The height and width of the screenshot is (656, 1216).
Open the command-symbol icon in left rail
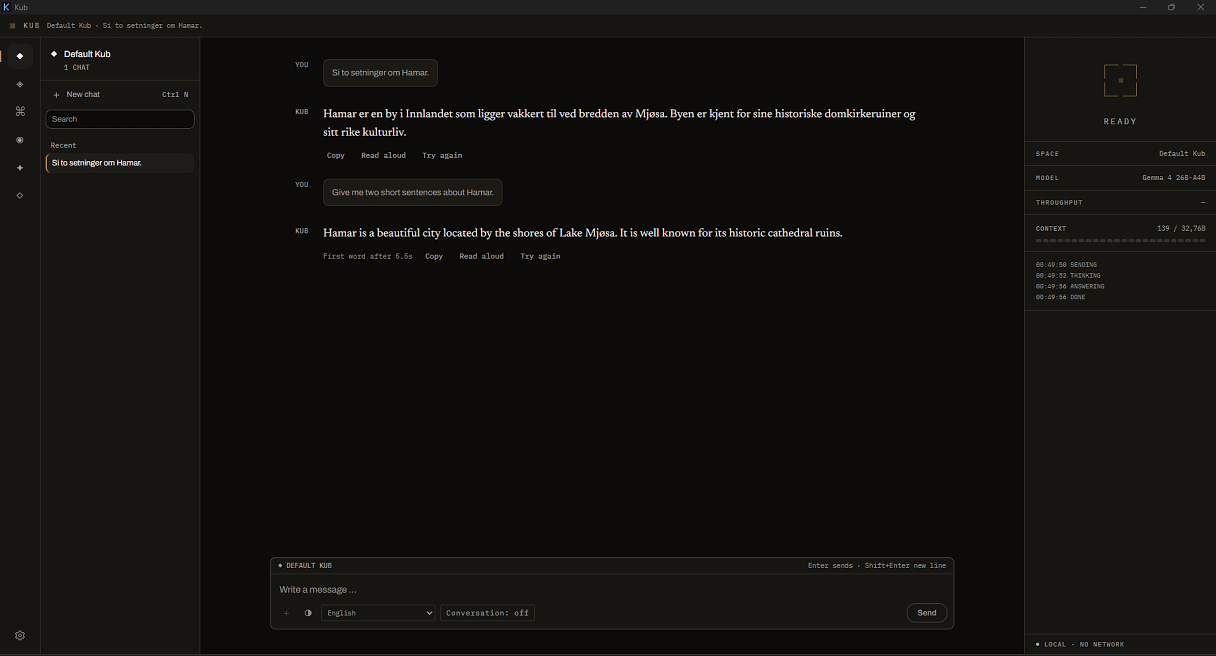pos(19,112)
